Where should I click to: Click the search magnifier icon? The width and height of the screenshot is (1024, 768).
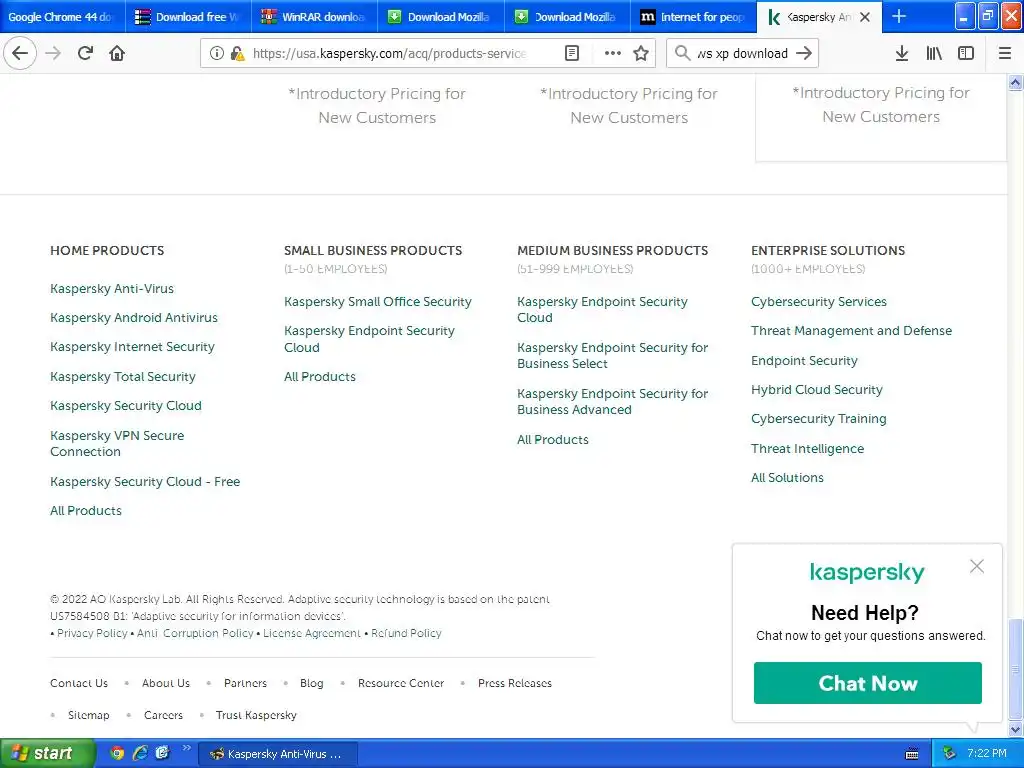coord(682,53)
